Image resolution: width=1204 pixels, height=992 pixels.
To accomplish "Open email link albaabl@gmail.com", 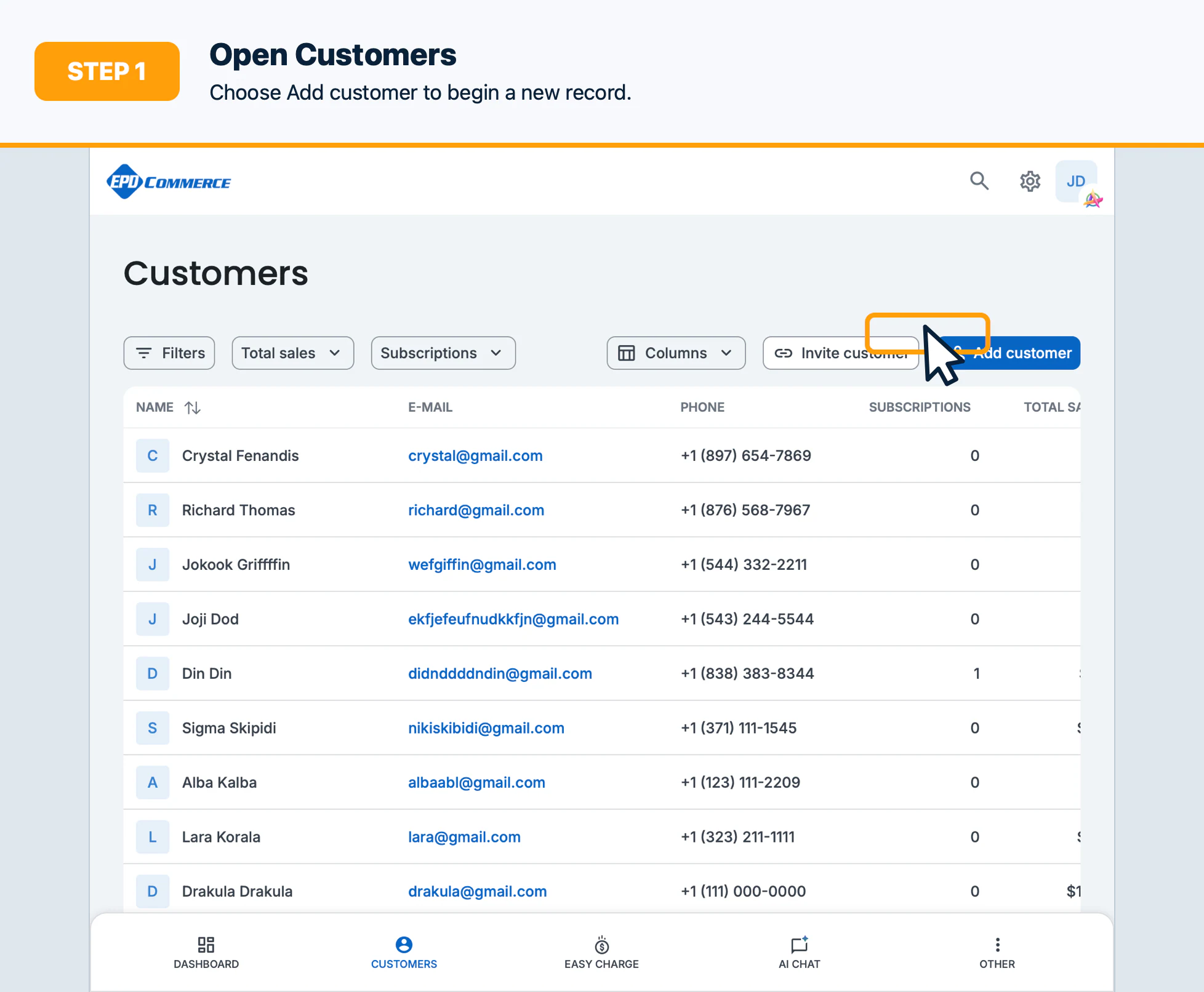I will coord(476,783).
